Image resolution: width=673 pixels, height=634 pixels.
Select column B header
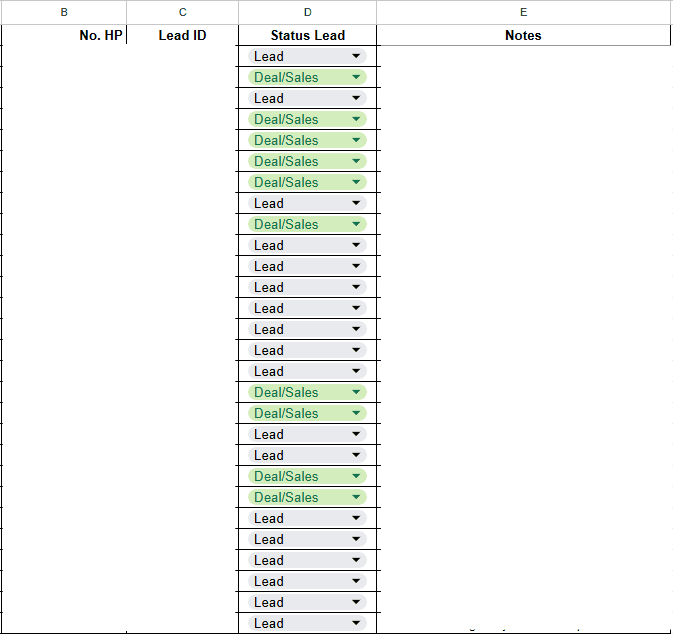64,12
